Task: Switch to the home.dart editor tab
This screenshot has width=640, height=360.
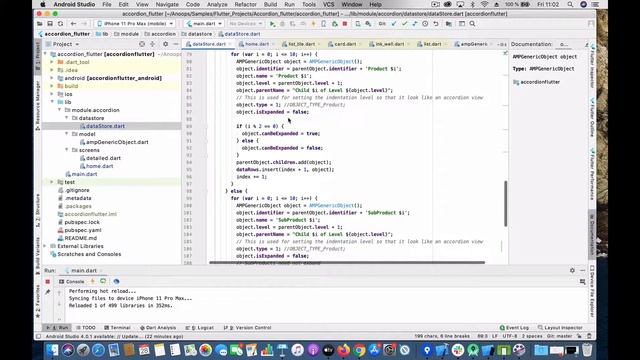Action: click(257, 44)
